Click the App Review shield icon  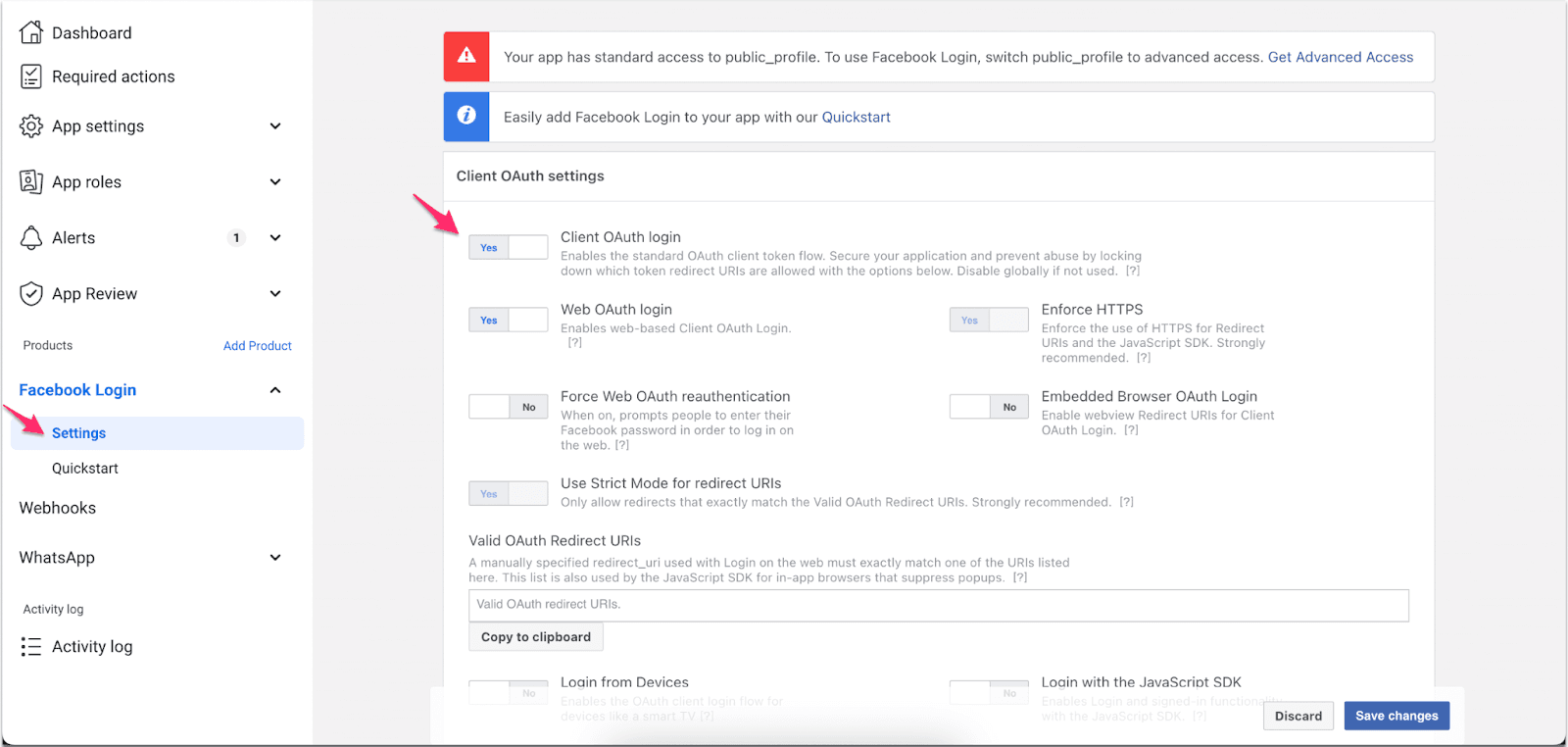[31, 294]
